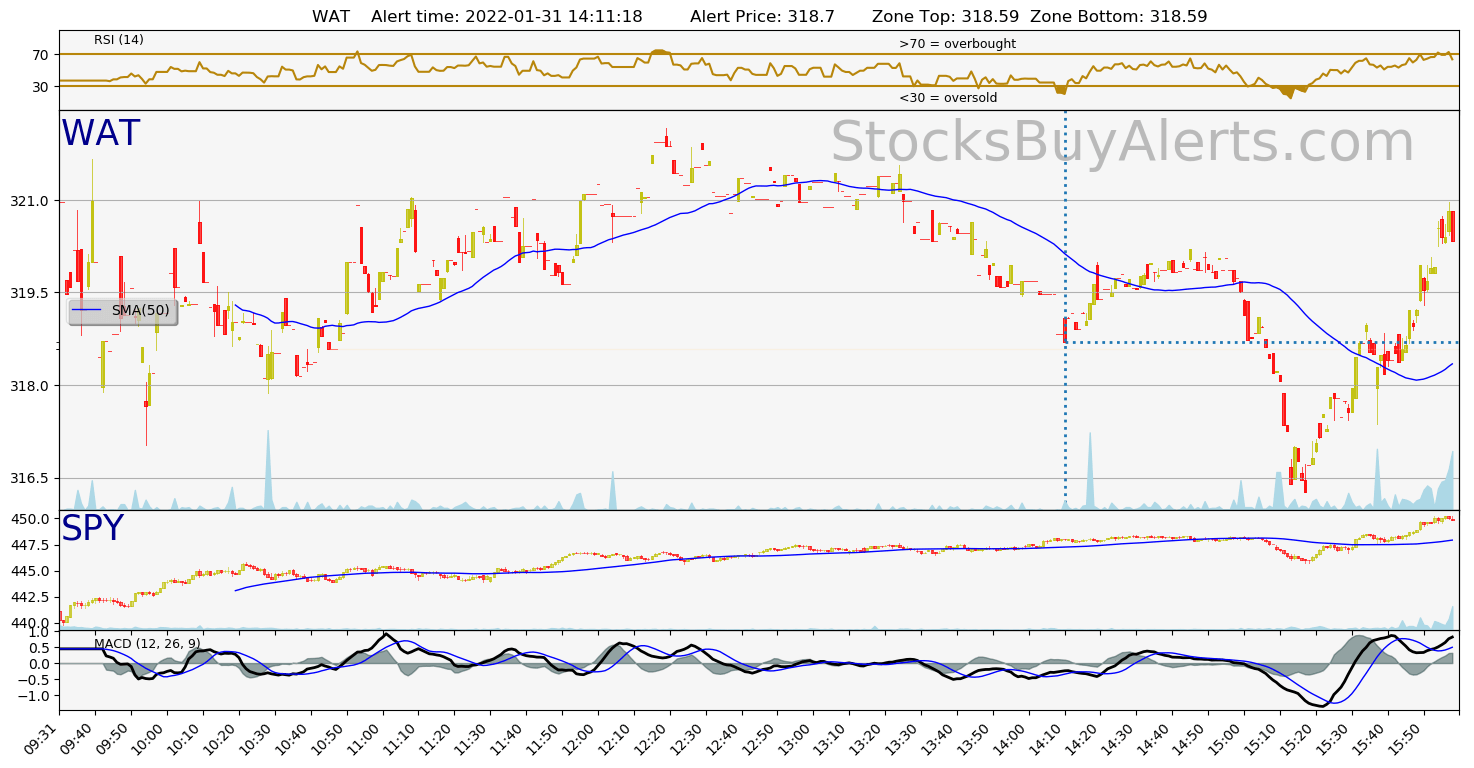Image resolution: width=1474 pixels, height=768 pixels.
Task: Click the tall volume spike at 14:17
Action: (x=1090, y=470)
